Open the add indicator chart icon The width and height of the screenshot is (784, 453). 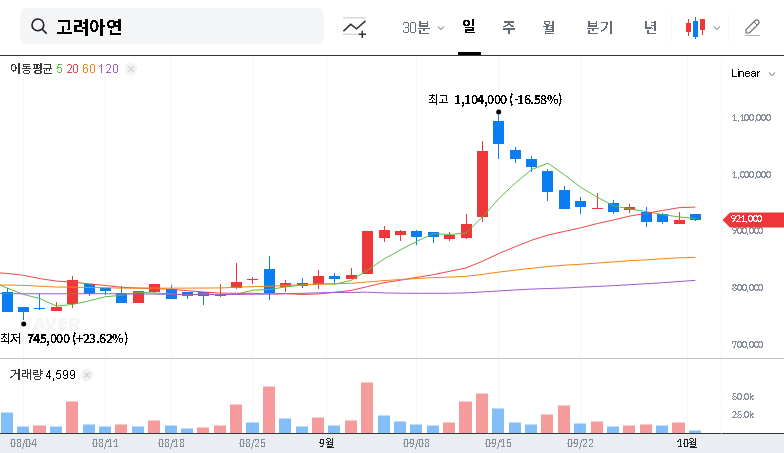point(354,28)
